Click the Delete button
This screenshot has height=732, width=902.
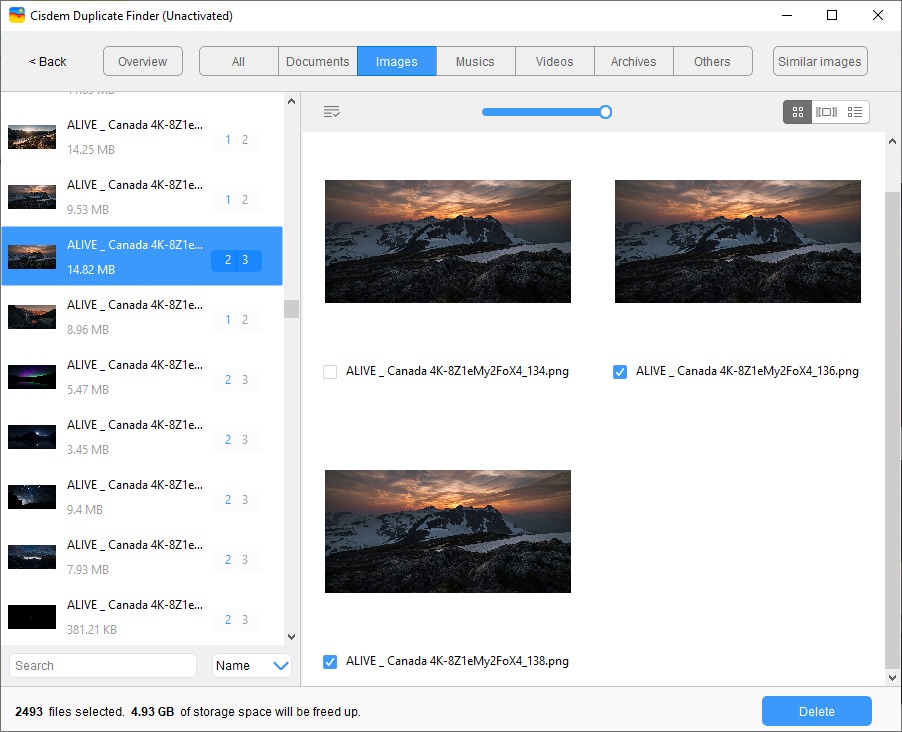816,711
